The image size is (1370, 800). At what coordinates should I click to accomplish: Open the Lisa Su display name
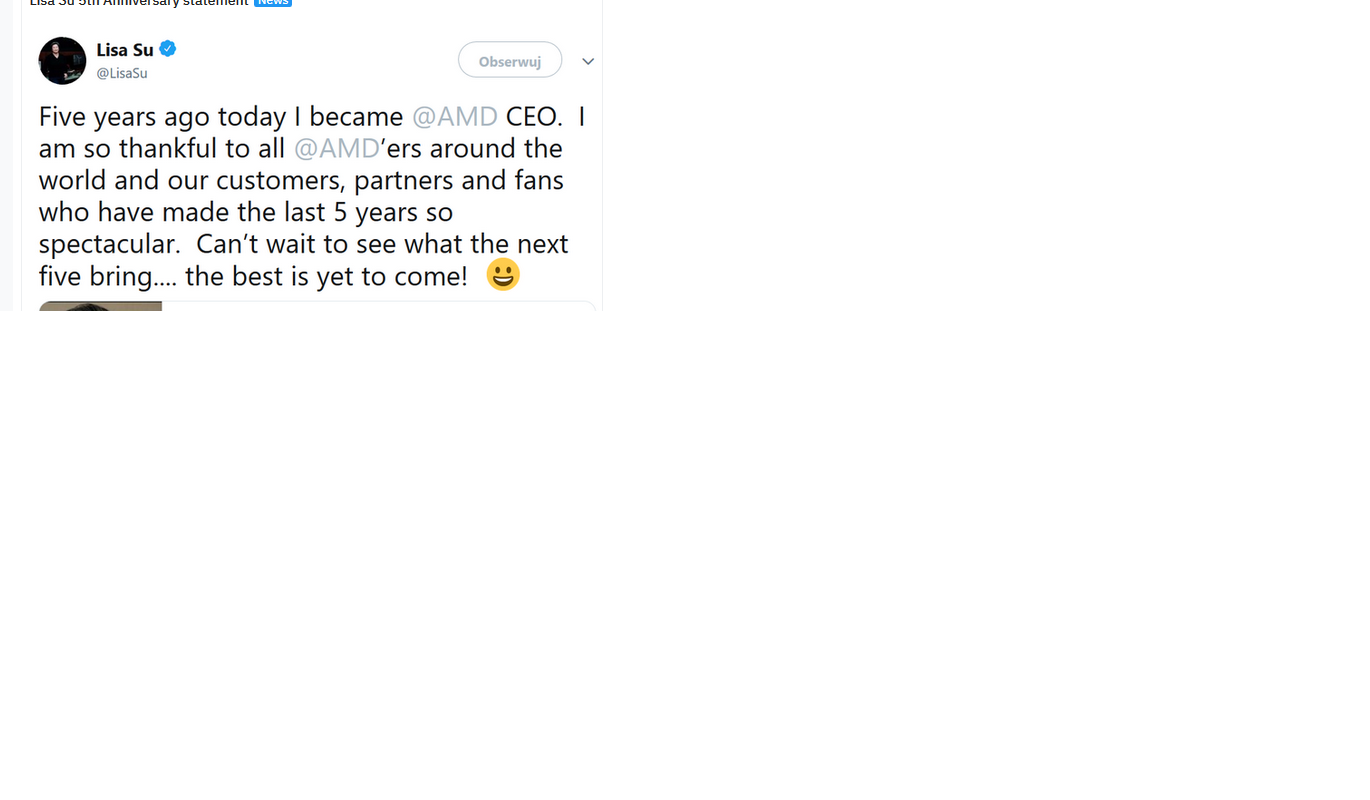(x=125, y=49)
